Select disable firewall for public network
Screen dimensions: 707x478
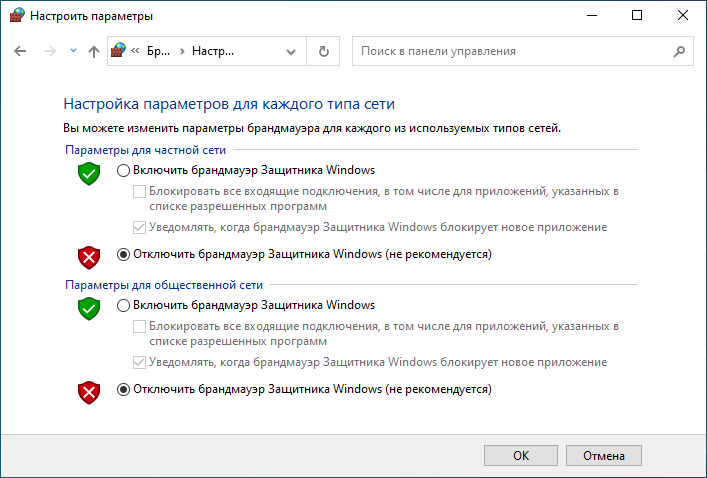[123, 389]
